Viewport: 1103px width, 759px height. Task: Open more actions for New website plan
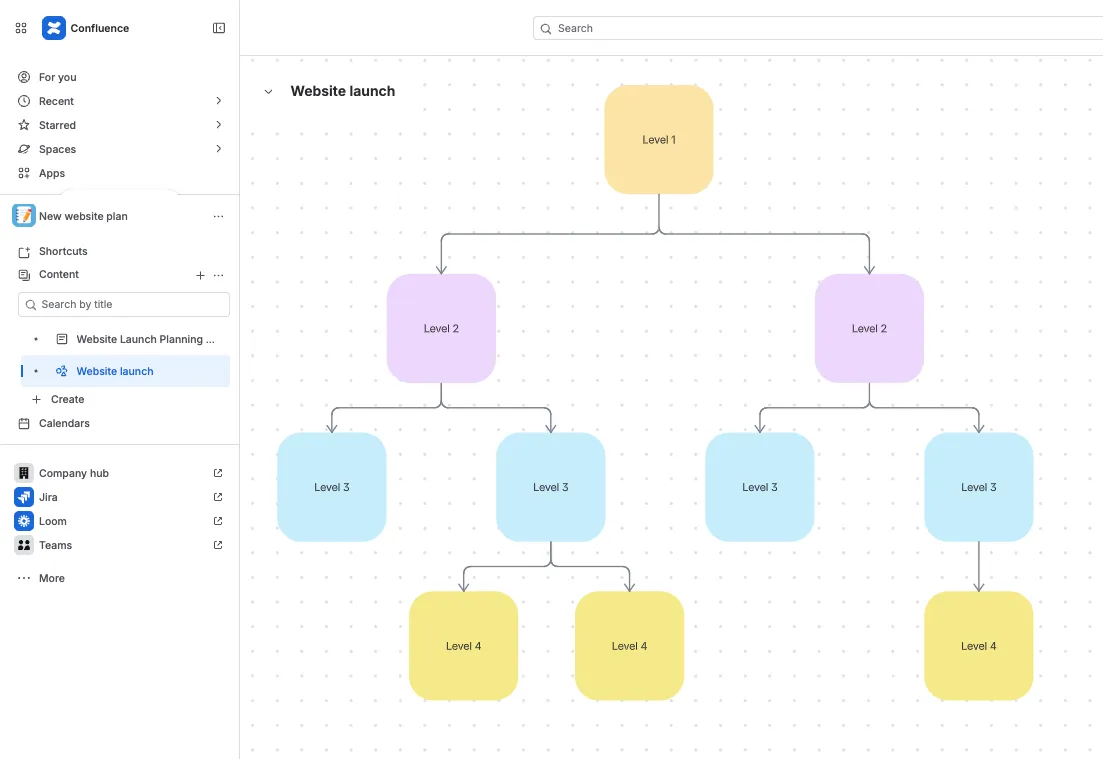[219, 217]
